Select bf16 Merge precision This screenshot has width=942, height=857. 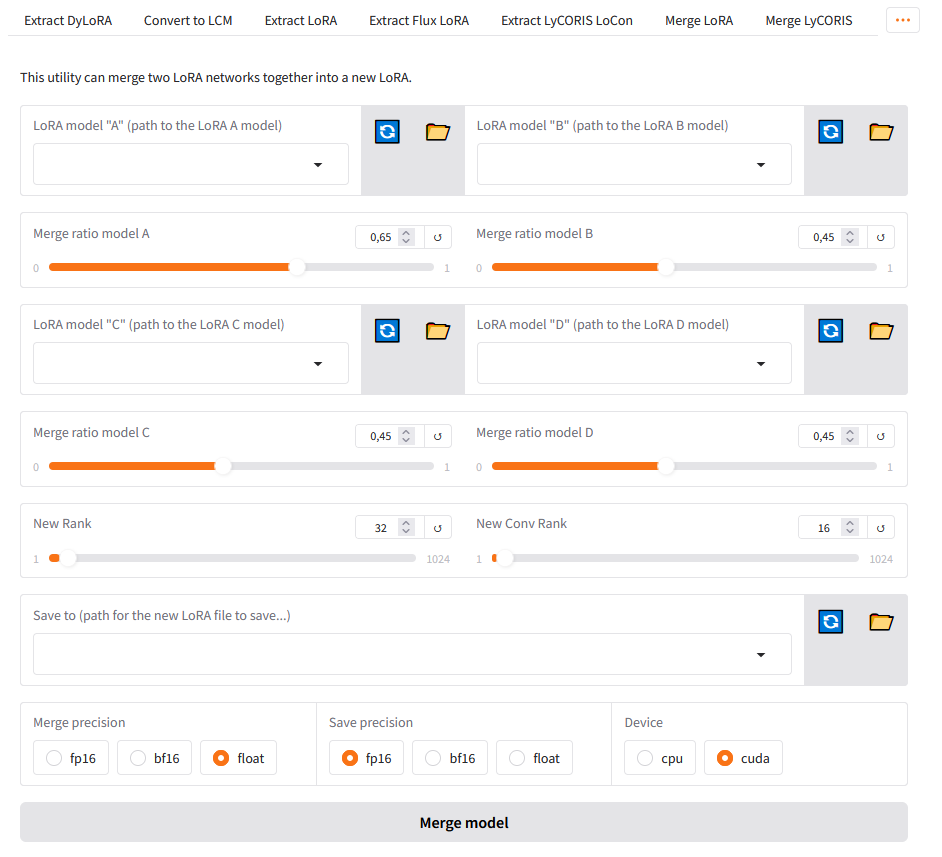[x=155, y=758]
